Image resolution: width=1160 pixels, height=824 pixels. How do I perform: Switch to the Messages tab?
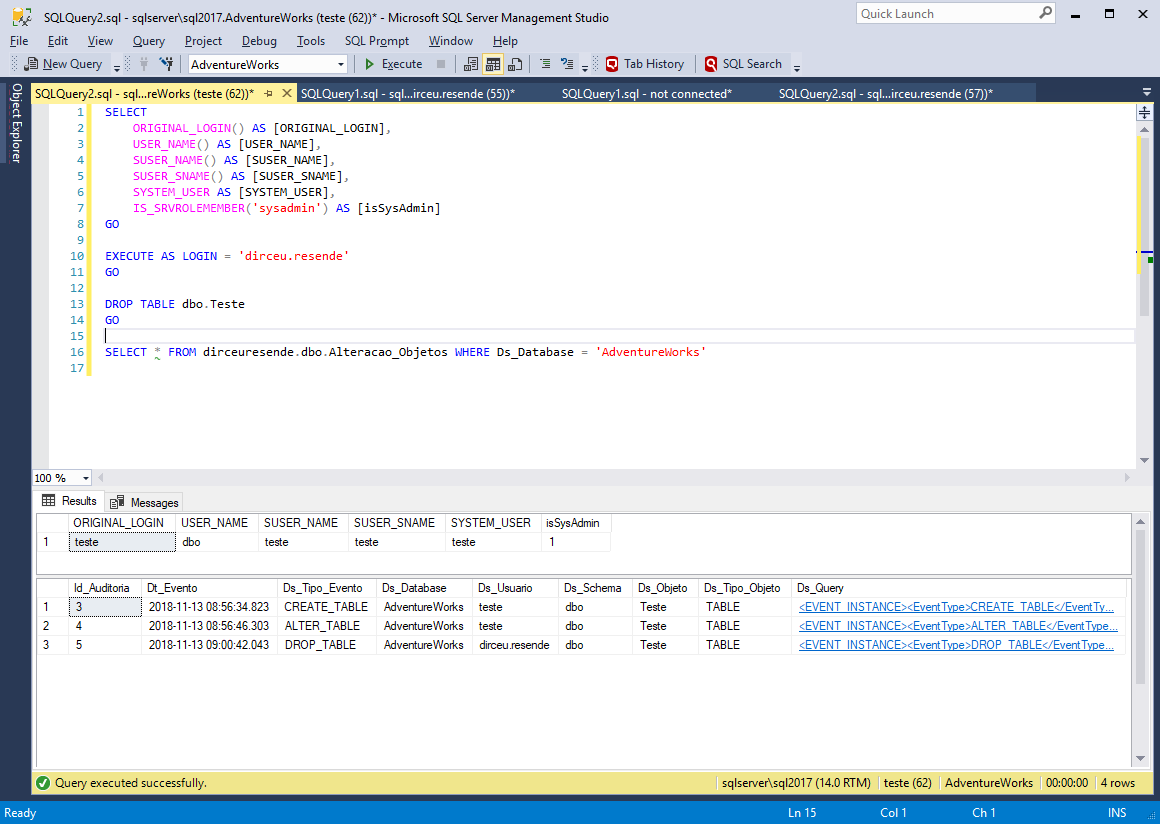[144, 502]
